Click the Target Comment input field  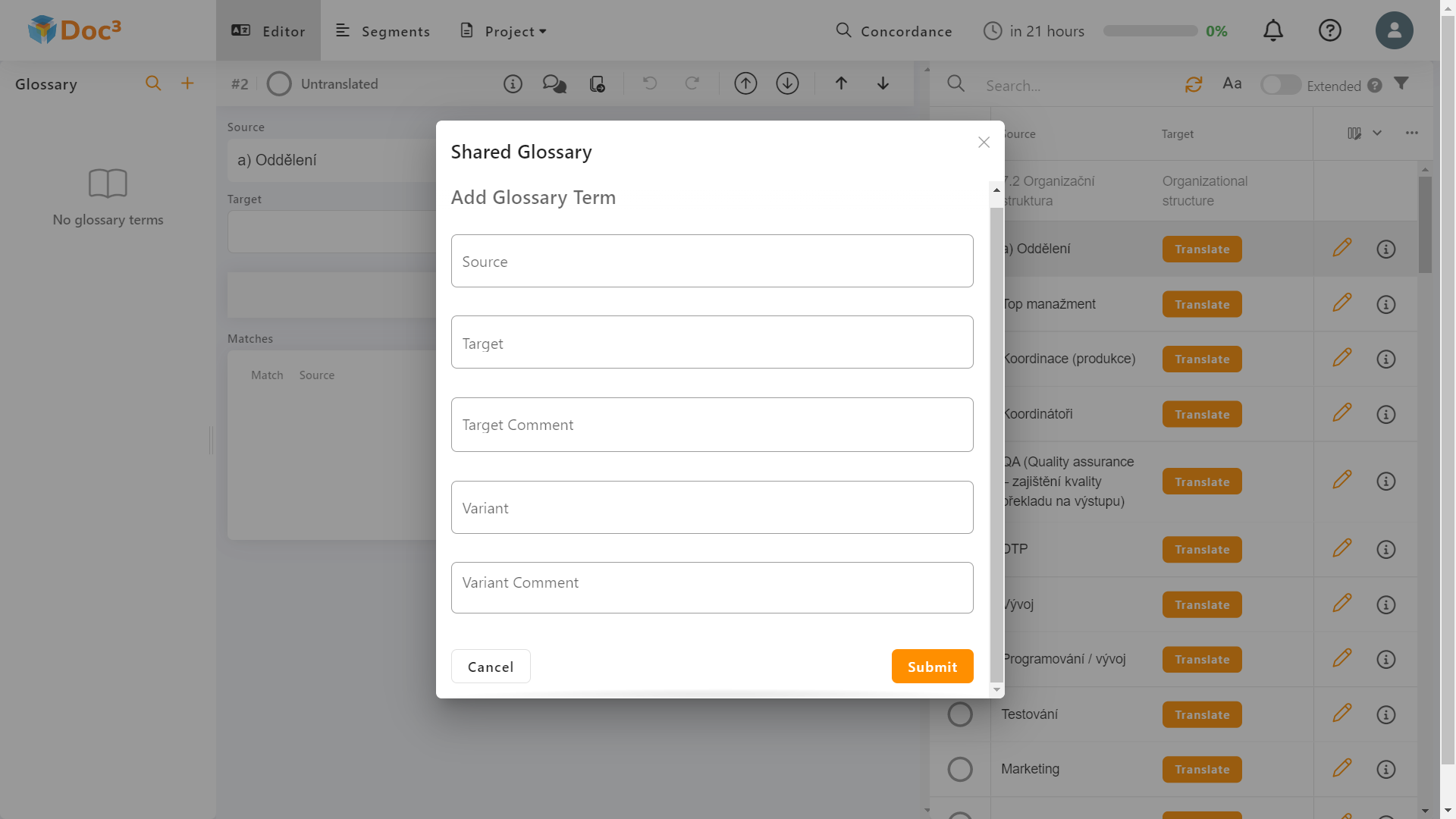[x=711, y=425]
